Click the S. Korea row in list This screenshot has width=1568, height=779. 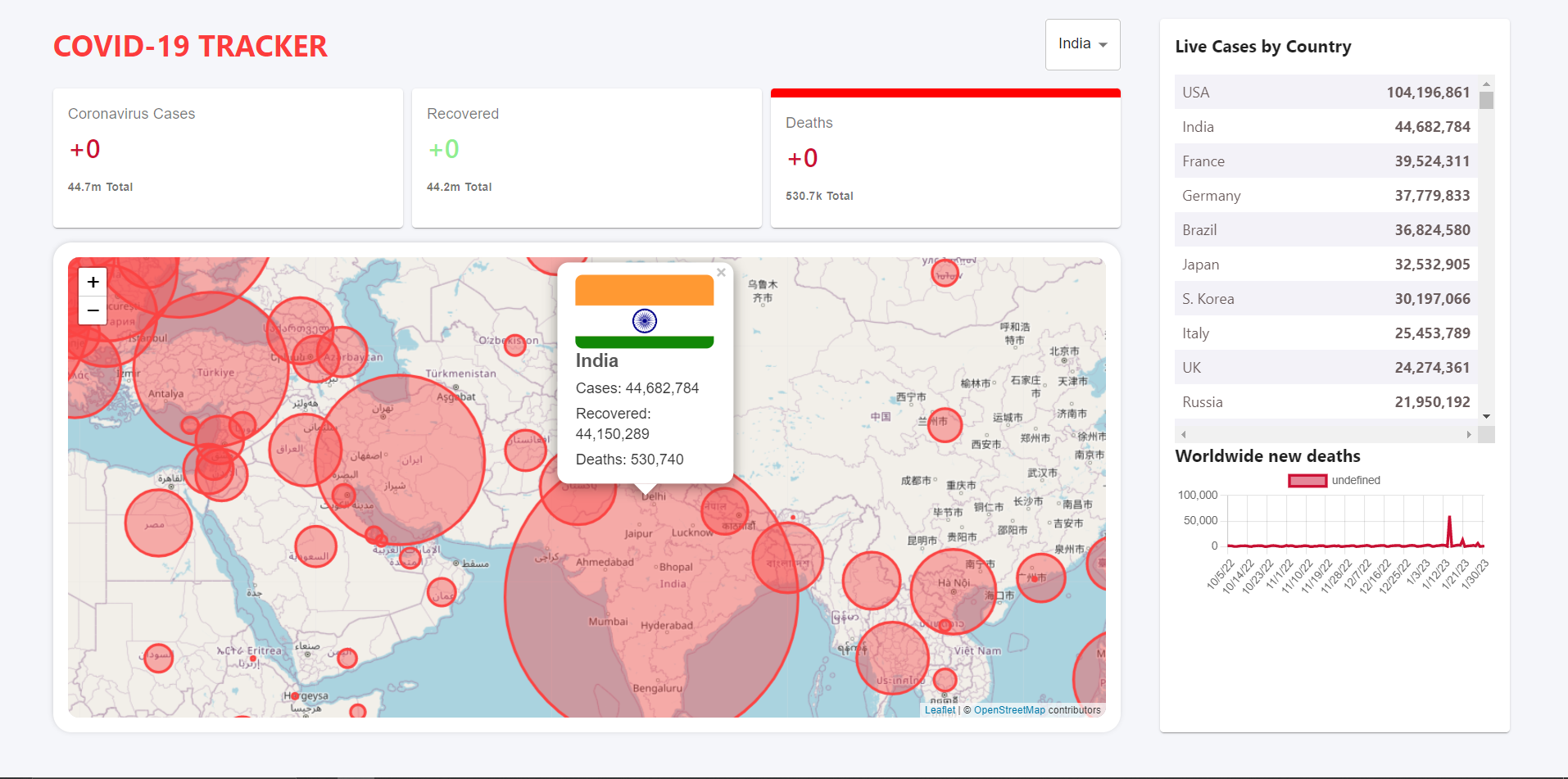click(1326, 299)
